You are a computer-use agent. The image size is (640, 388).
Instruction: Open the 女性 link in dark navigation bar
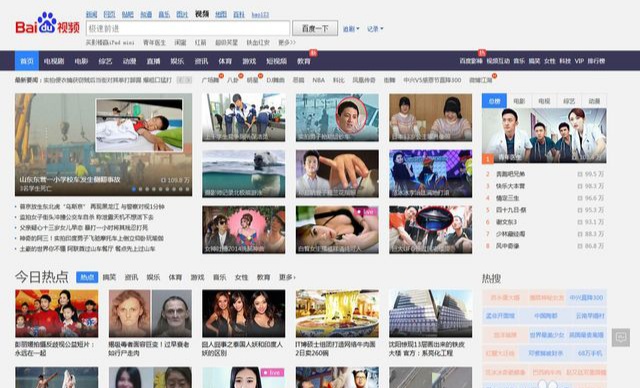[x=550, y=61]
